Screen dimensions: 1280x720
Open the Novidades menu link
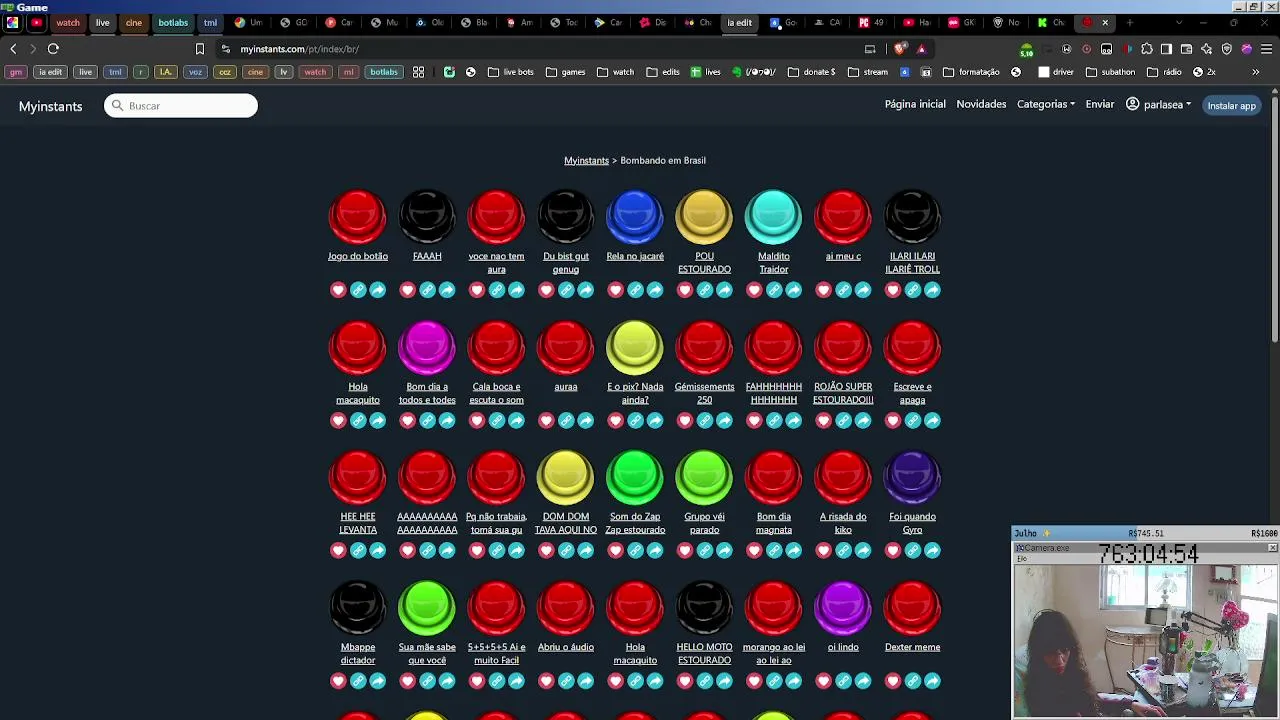coord(981,104)
